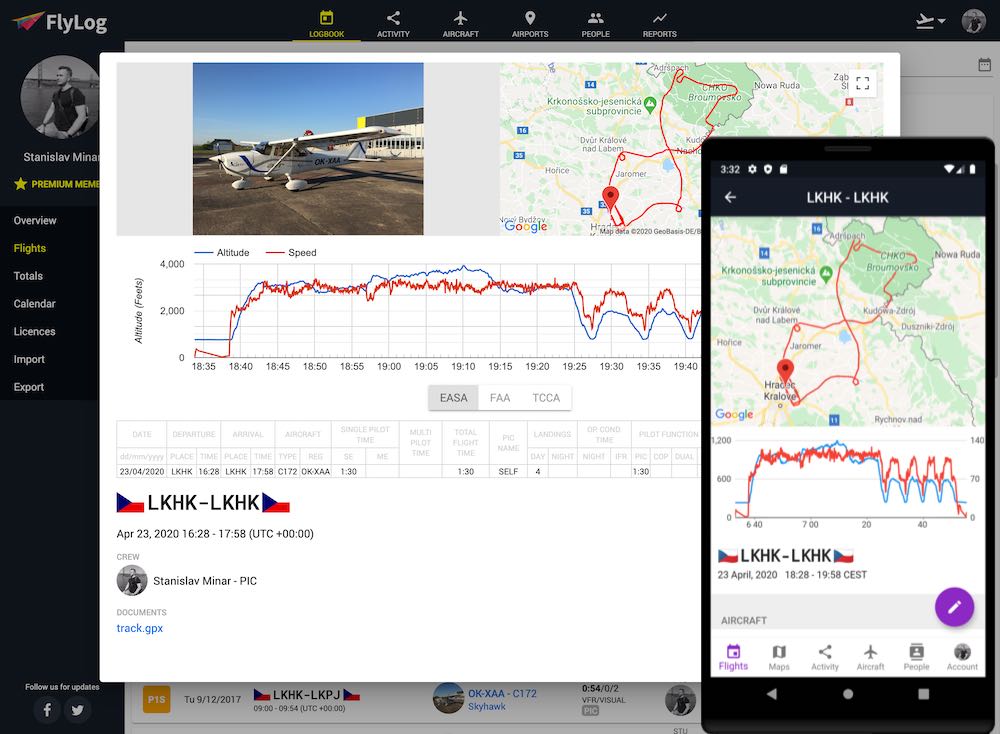Screen dimensions: 1000x734
Task: Switch to the TCCA tab
Action: click(547, 397)
